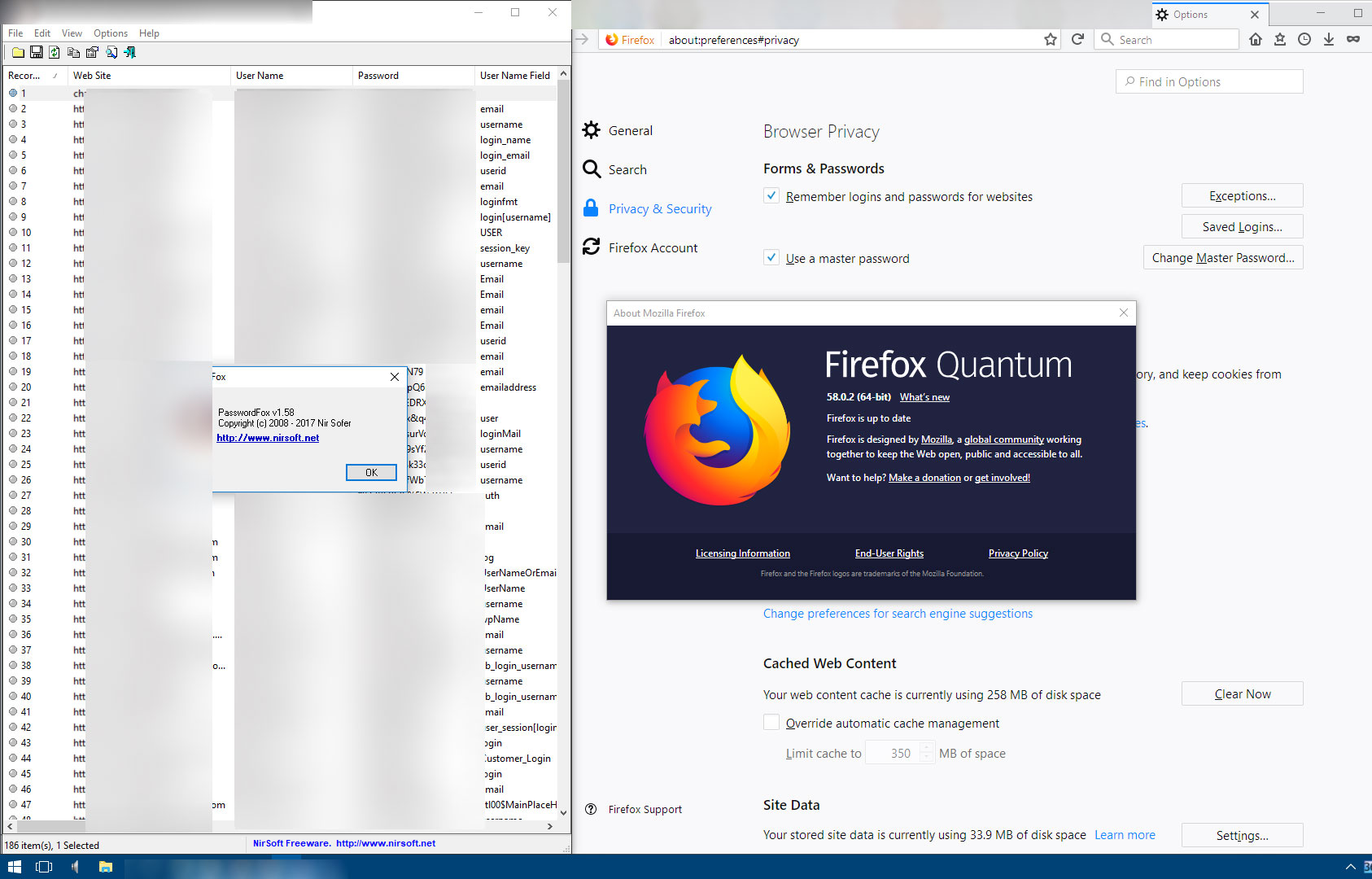Open Task View on the taskbar
The width and height of the screenshot is (1372, 879).
(44, 867)
